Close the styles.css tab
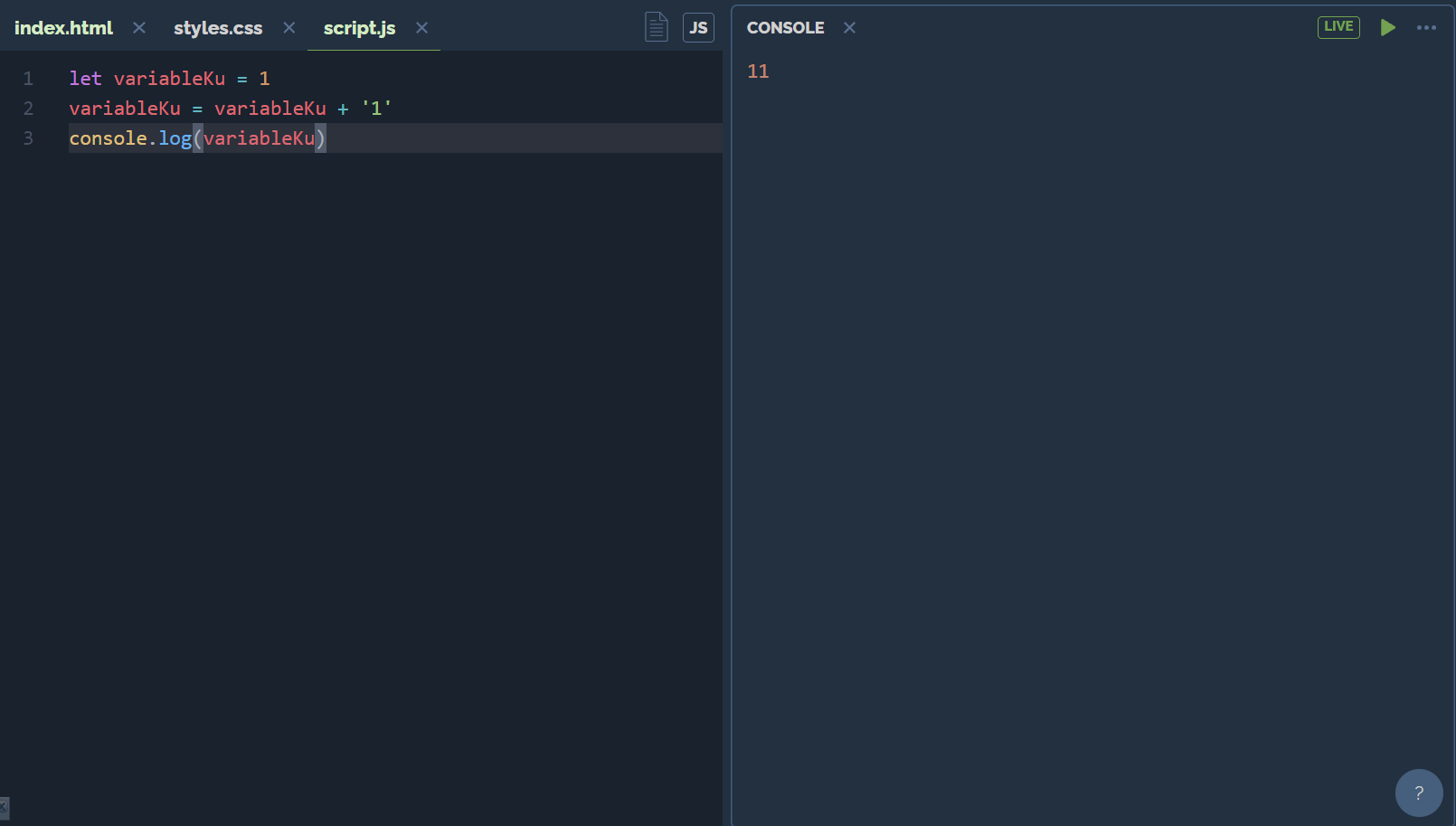1456x826 pixels. pos(288,27)
